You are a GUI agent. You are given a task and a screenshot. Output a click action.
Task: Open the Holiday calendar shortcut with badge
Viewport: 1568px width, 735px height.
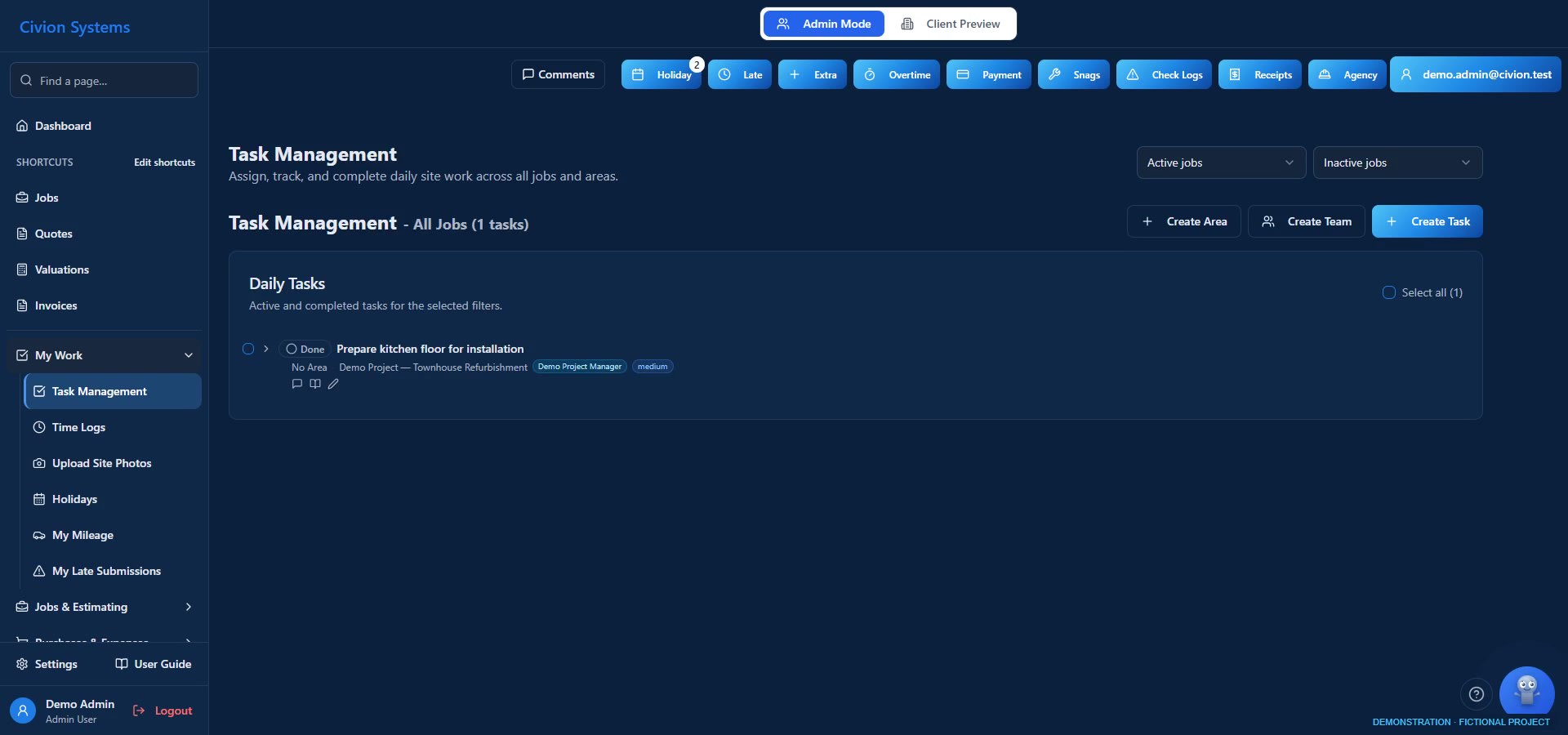coord(661,74)
